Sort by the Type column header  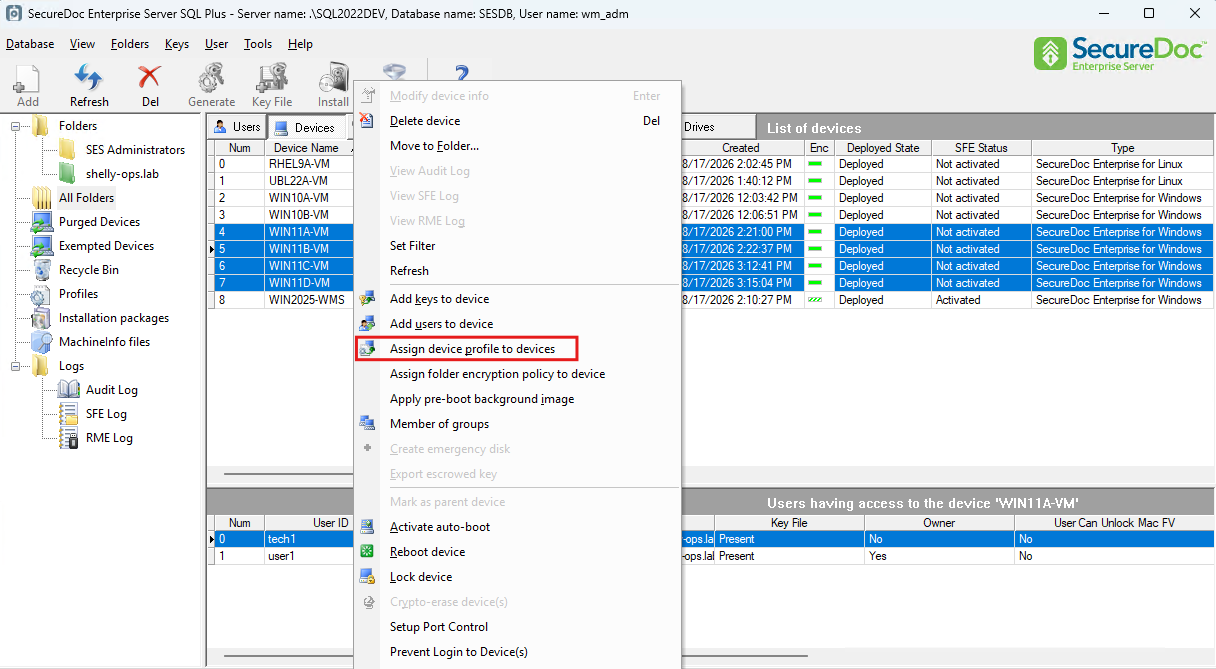(1122, 148)
